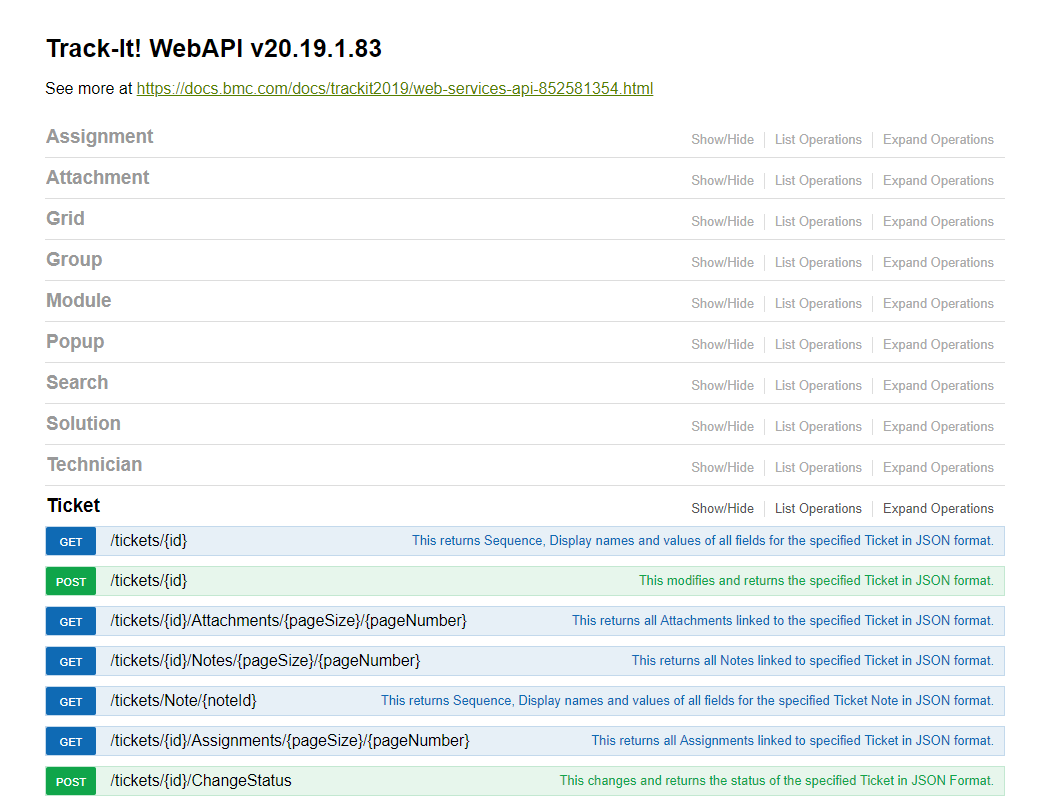Viewport: 1042px width, 796px height.
Task: Click the POST badge for ChangeStatus endpoint
Action: click(71, 781)
